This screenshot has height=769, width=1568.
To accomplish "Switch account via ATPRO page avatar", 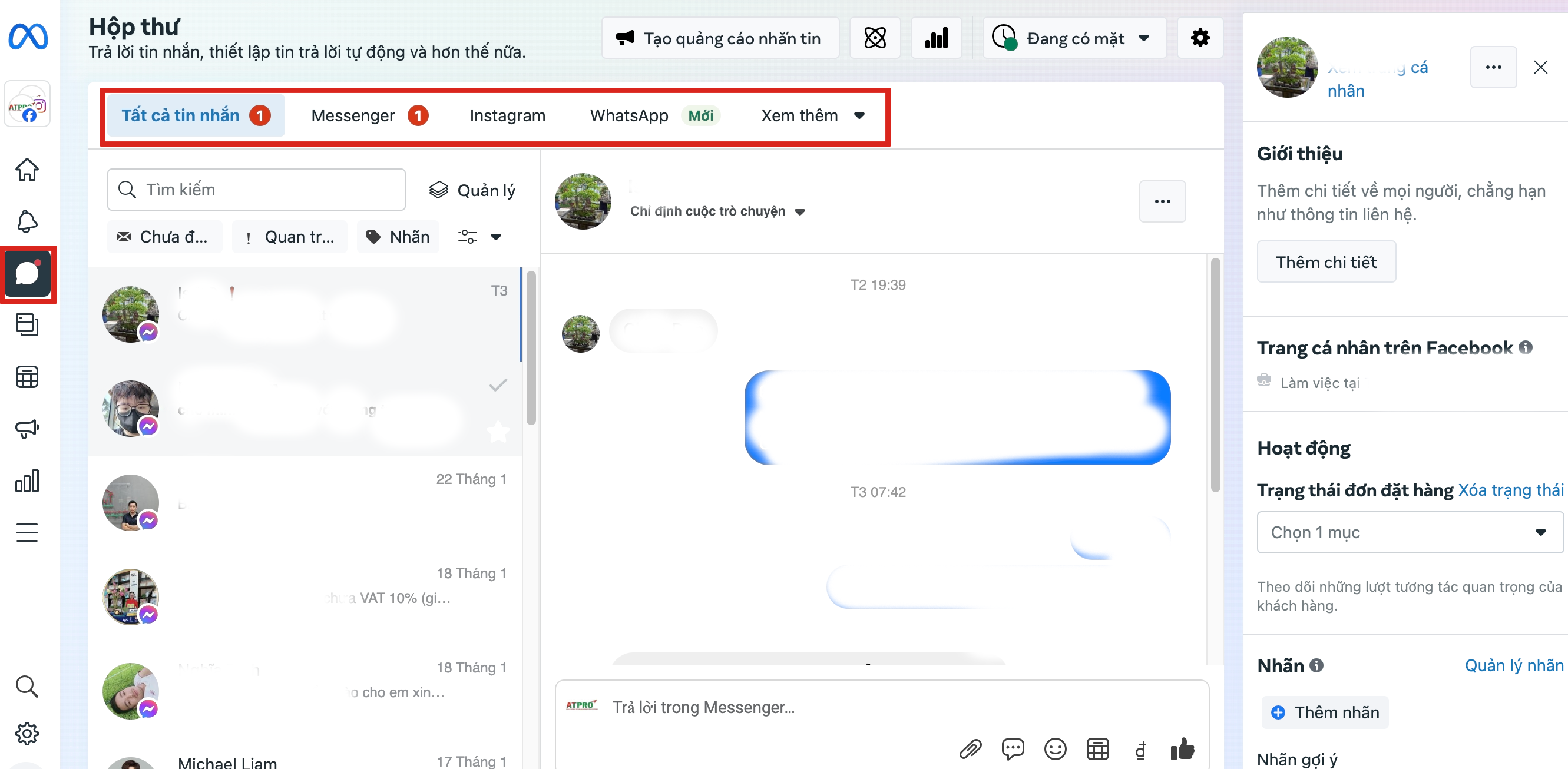I will point(28,104).
